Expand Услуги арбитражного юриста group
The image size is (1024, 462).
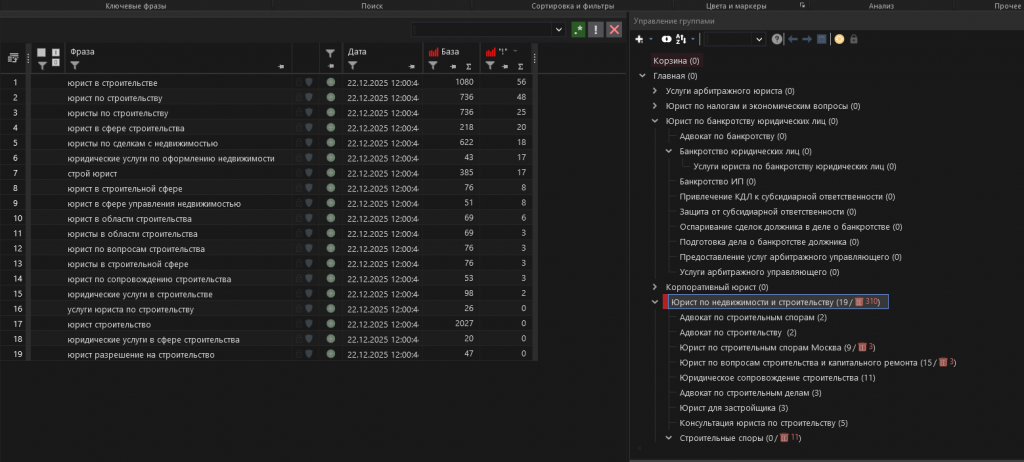tap(655, 91)
